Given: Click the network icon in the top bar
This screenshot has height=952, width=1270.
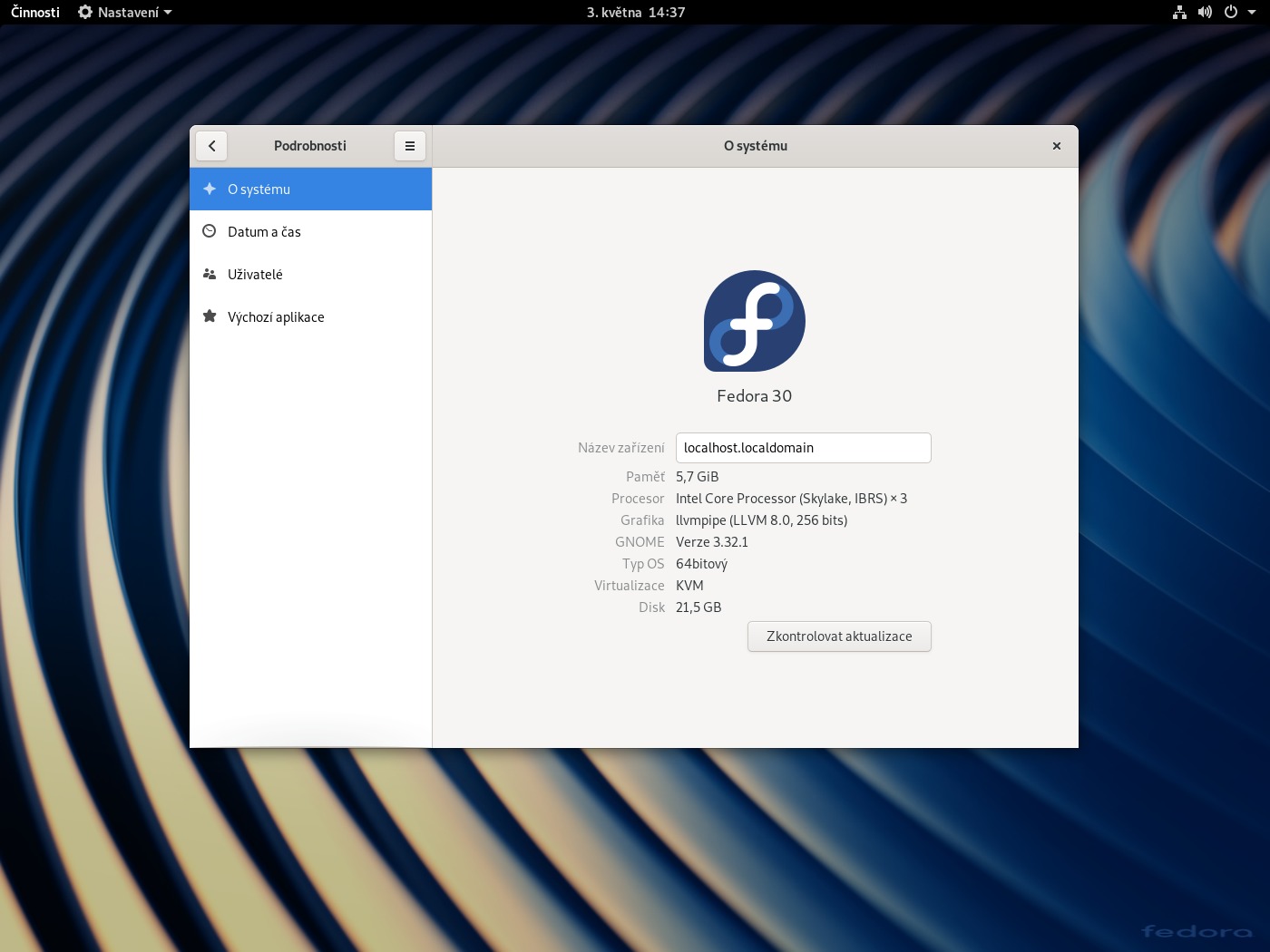Looking at the screenshot, I should click(x=1179, y=13).
